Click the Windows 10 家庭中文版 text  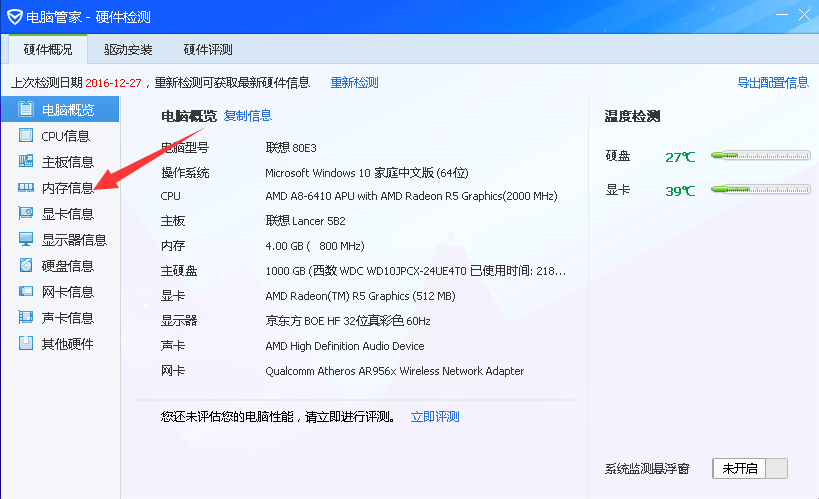coord(367,173)
